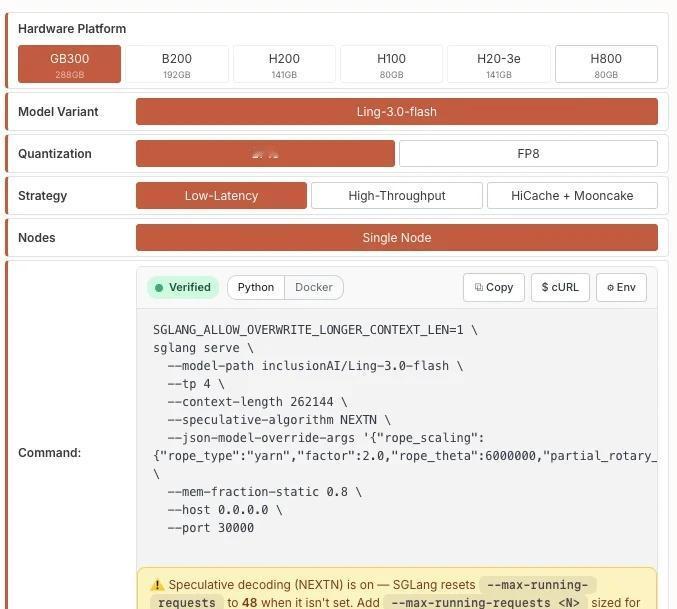The image size is (677, 609).
Task: Open the Python command tab
Action: click(x=256, y=287)
